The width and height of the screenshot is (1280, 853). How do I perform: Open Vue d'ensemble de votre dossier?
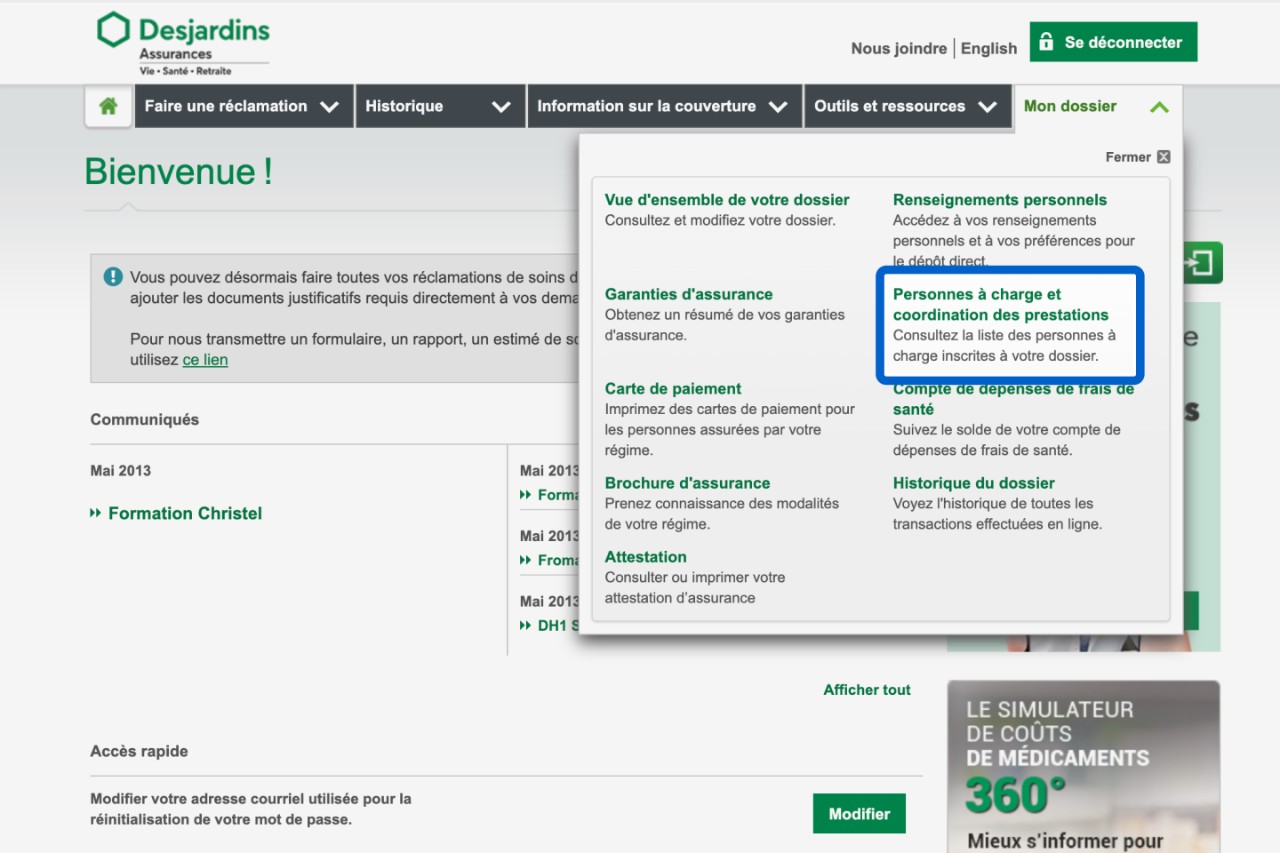click(x=727, y=200)
